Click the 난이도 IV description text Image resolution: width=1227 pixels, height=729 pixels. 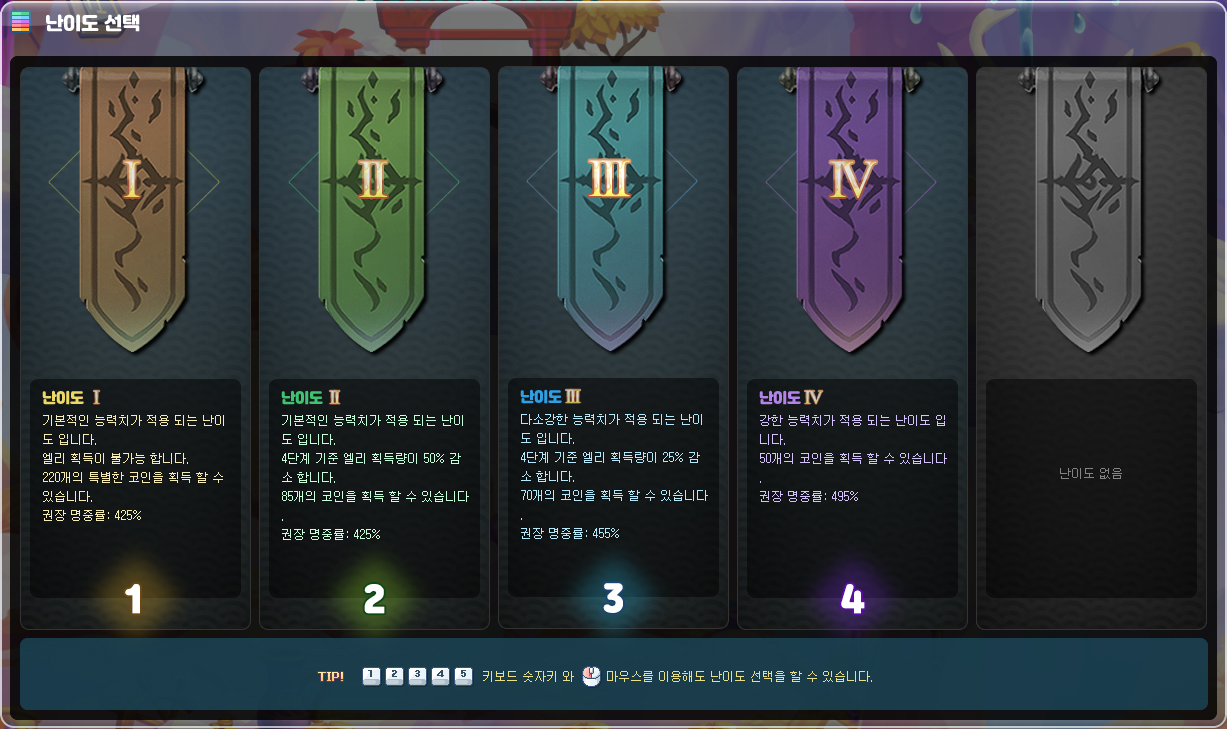852,458
